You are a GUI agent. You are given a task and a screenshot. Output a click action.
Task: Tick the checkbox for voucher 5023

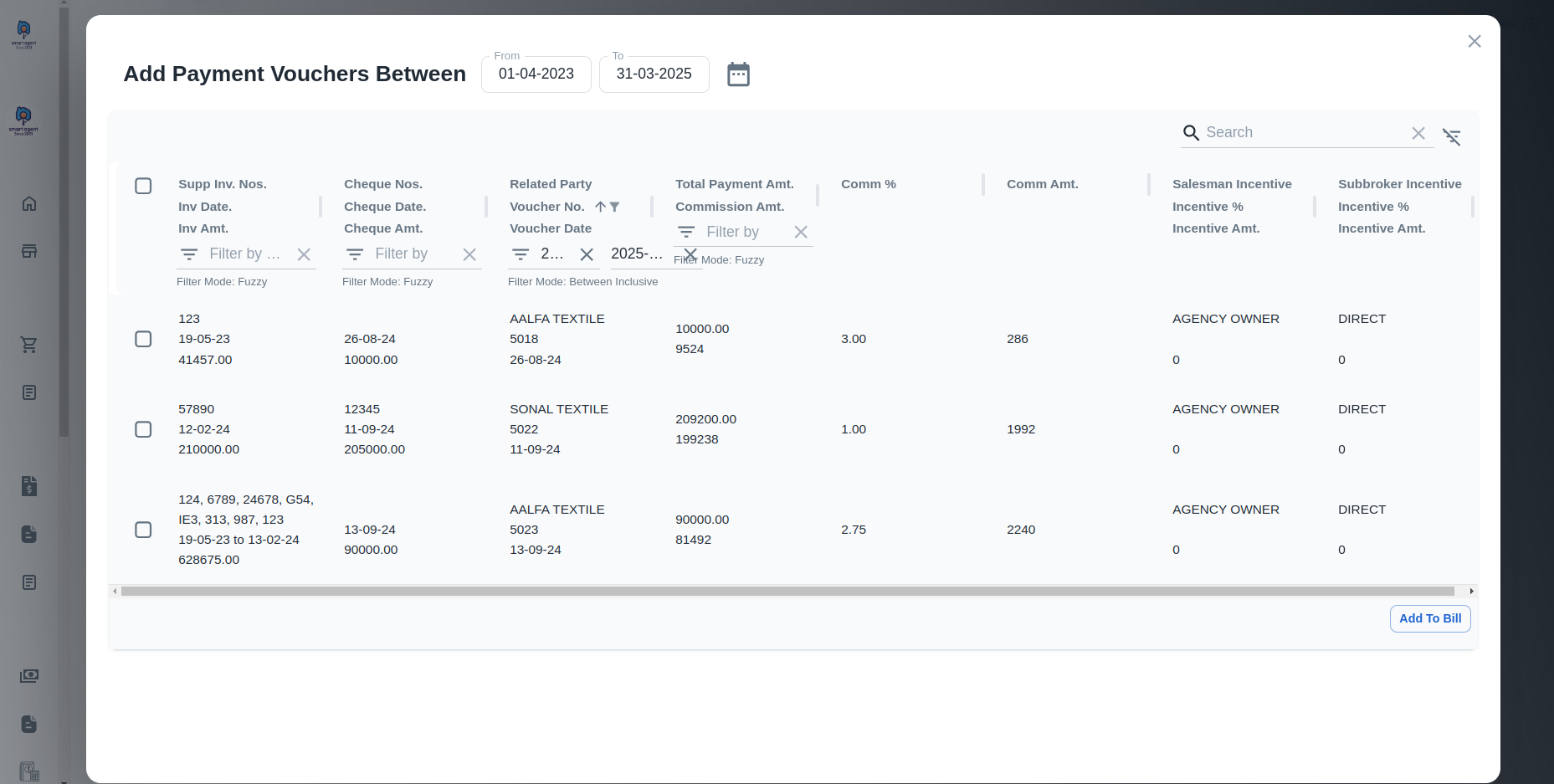(x=143, y=530)
